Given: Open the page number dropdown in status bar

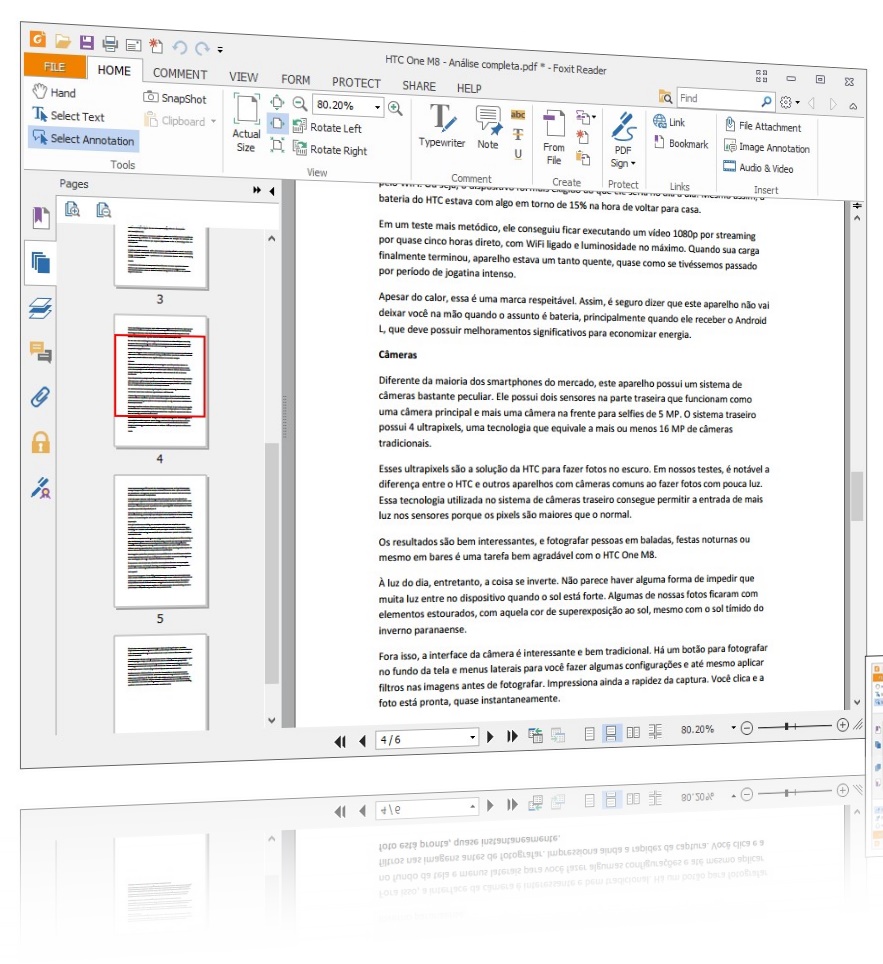Looking at the screenshot, I should pyautogui.click(x=472, y=737).
